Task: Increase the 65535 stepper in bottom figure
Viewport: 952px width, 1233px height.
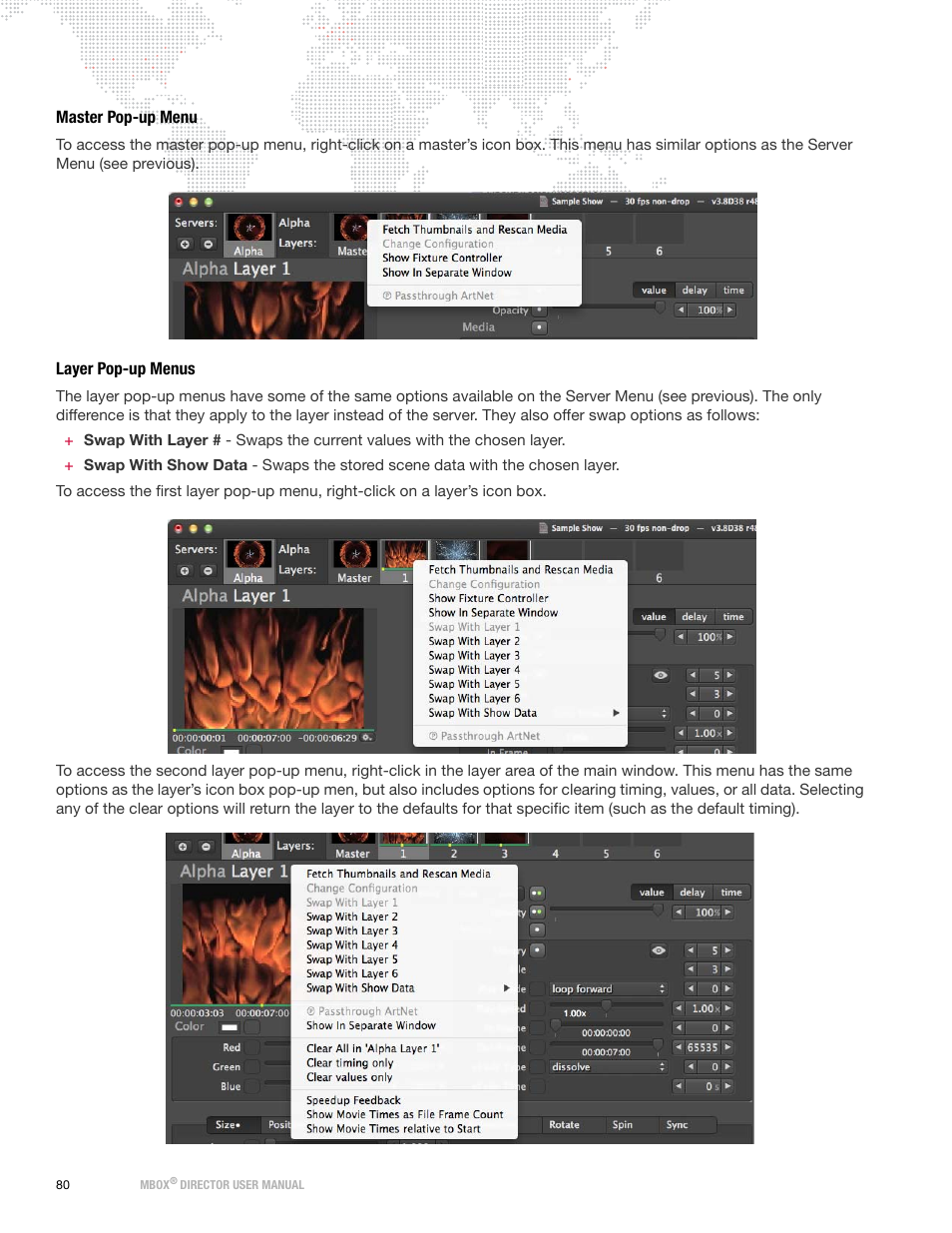Action: click(x=728, y=1047)
